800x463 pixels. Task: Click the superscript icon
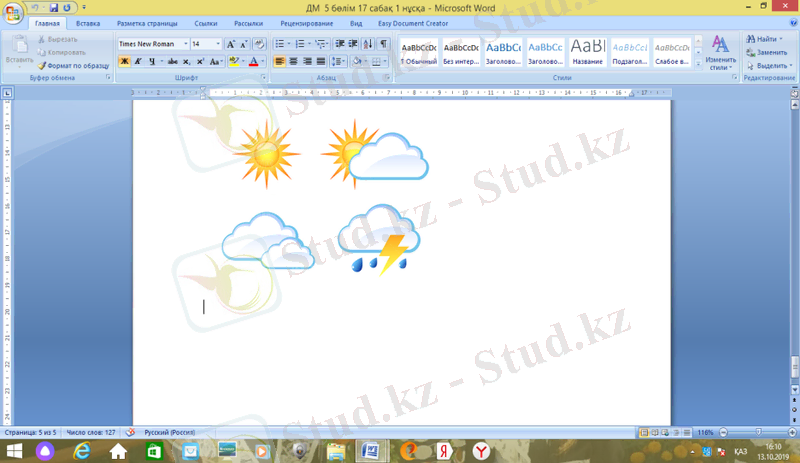(x=201, y=61)
